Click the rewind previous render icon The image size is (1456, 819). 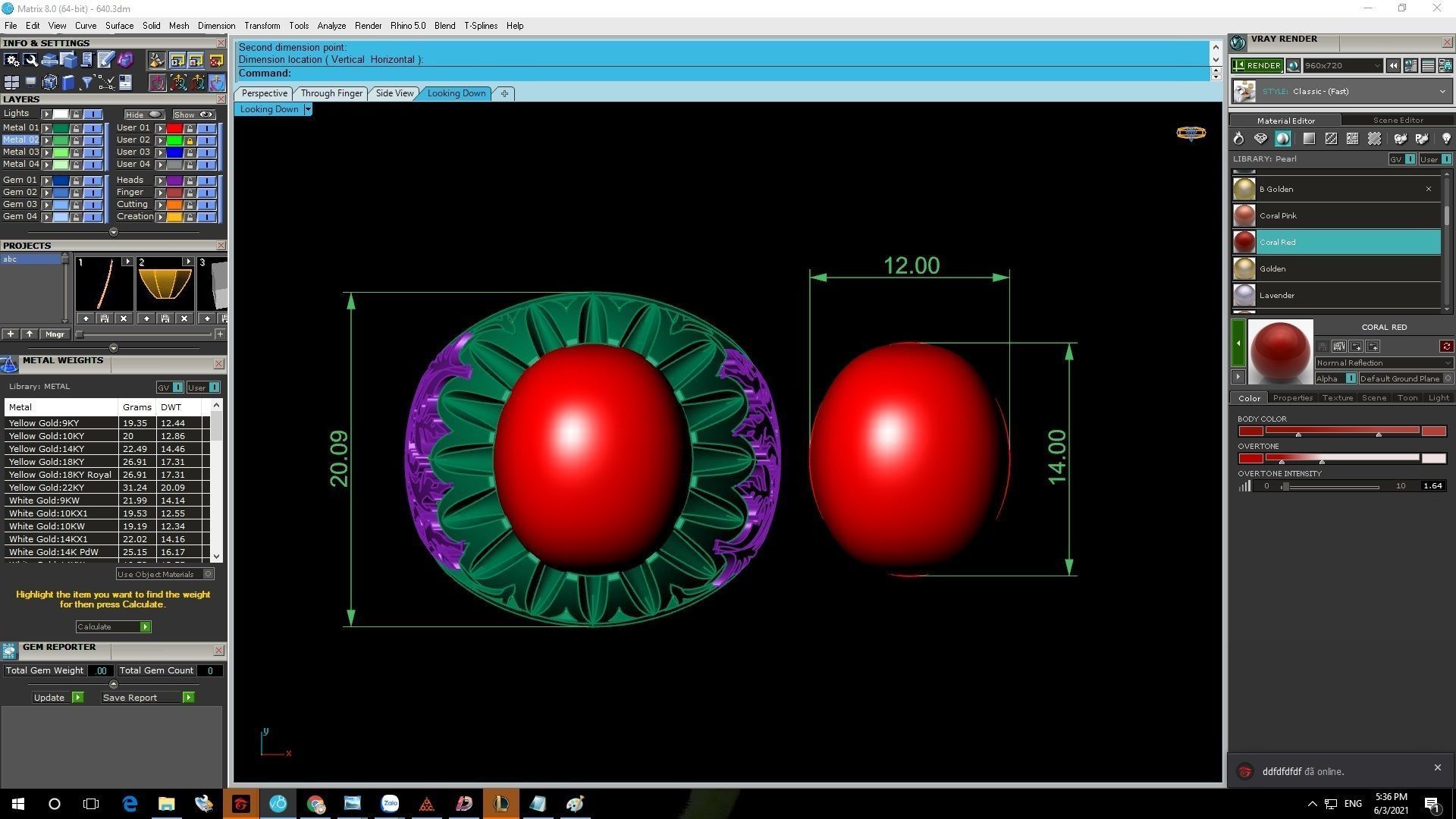(x=1393, y=66)
